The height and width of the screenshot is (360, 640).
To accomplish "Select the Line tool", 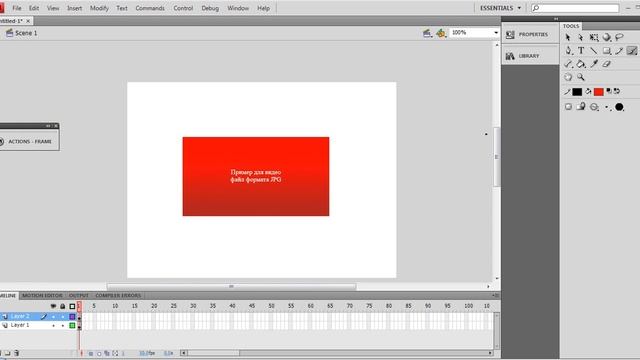I will tap(594, 51).
